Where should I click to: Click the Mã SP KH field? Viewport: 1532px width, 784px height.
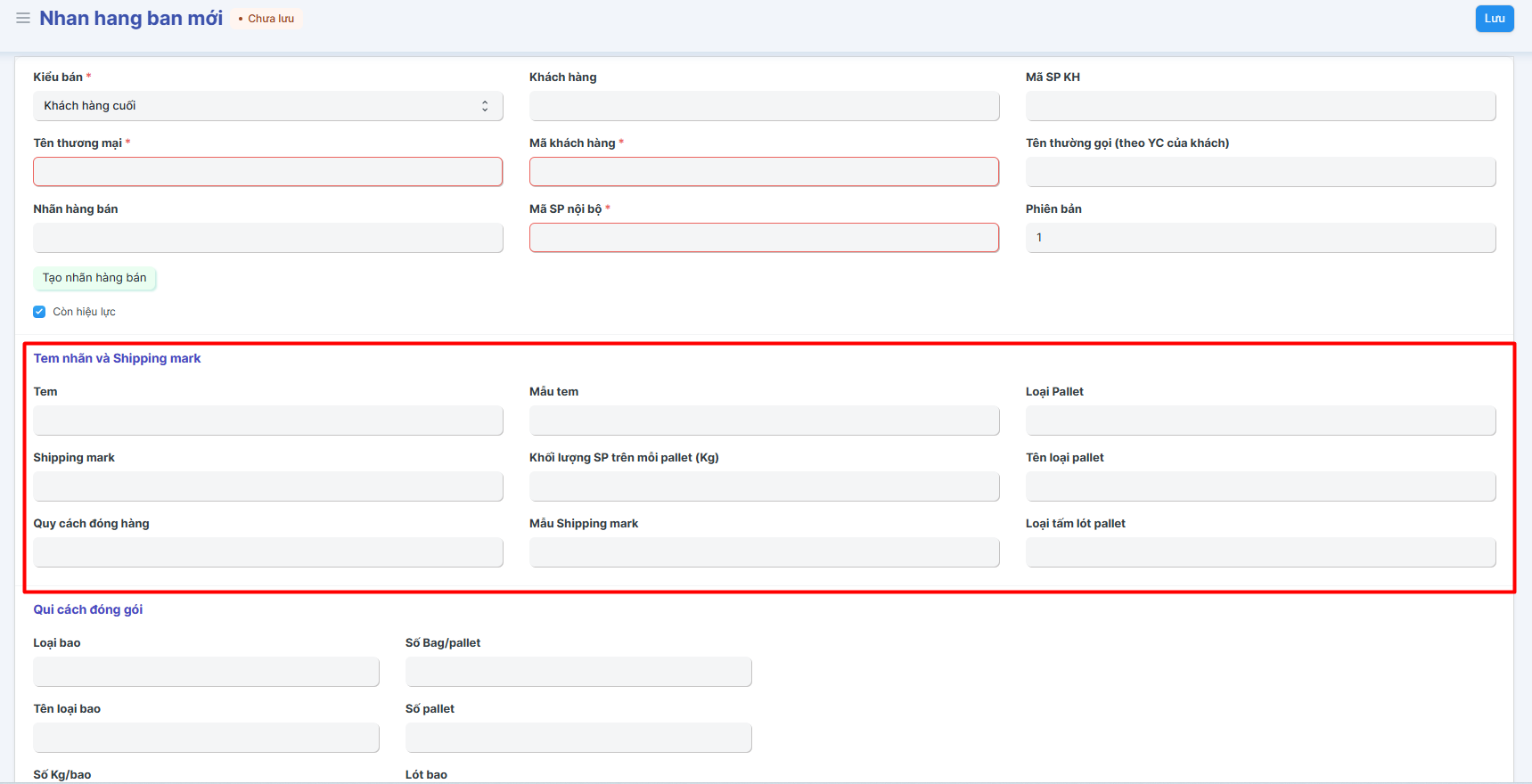[1260, 106]
